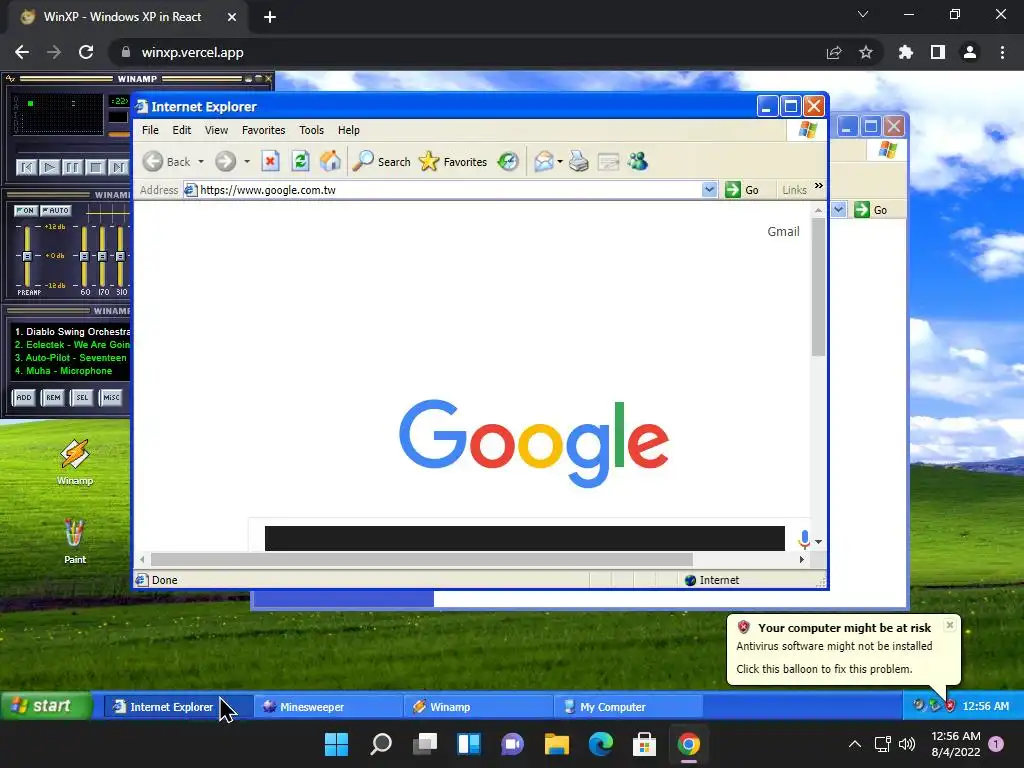Click security alert shield in XP tray
1024x768 pixels.
(x=950, y=705)
